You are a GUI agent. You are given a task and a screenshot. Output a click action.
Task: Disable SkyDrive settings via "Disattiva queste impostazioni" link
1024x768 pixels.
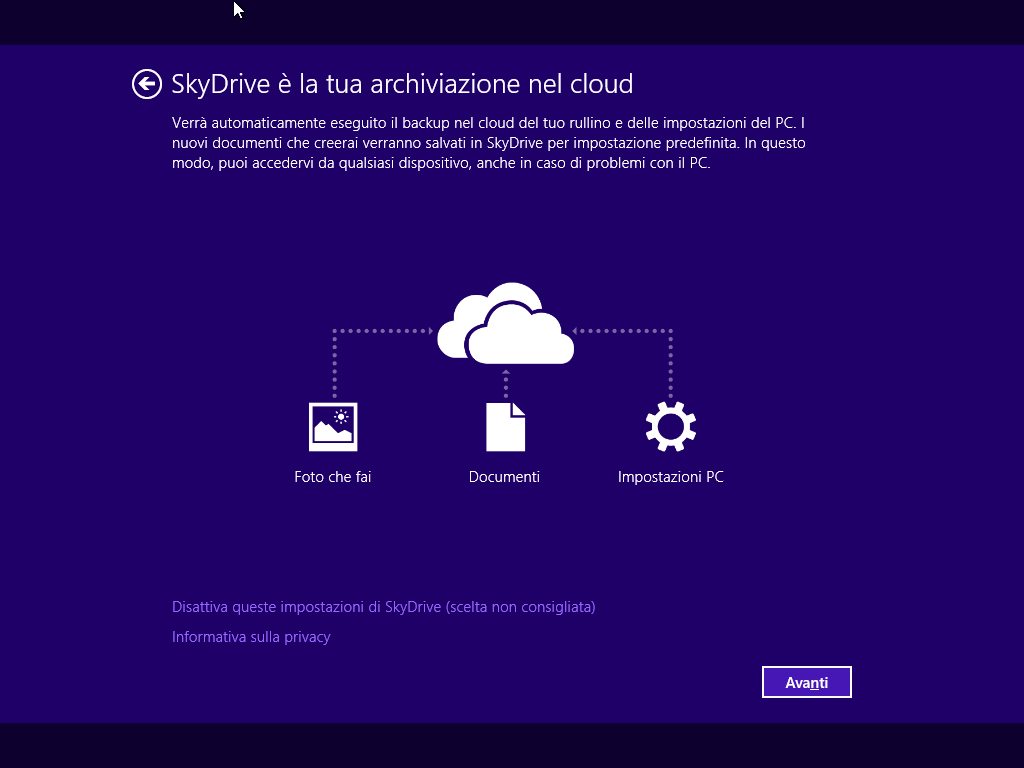[x=383, y=607]
